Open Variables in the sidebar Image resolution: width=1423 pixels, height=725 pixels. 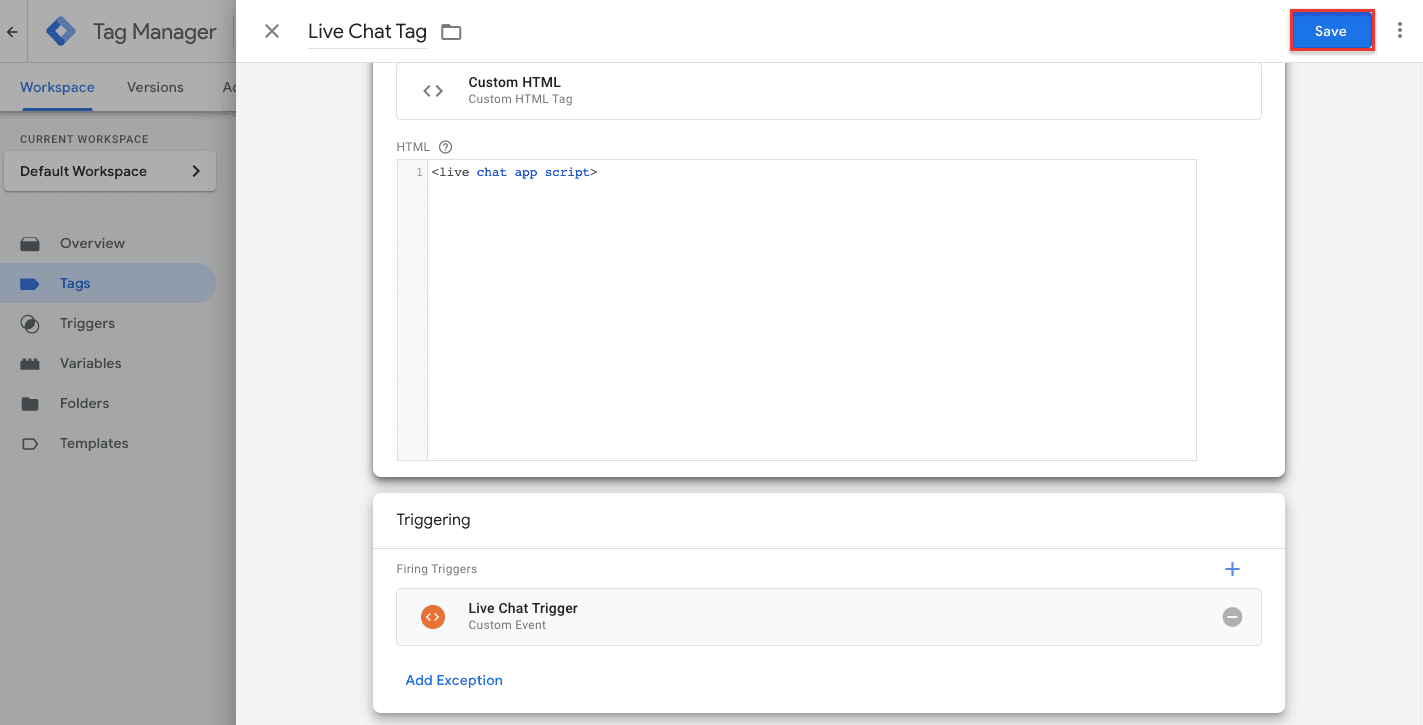108,363
